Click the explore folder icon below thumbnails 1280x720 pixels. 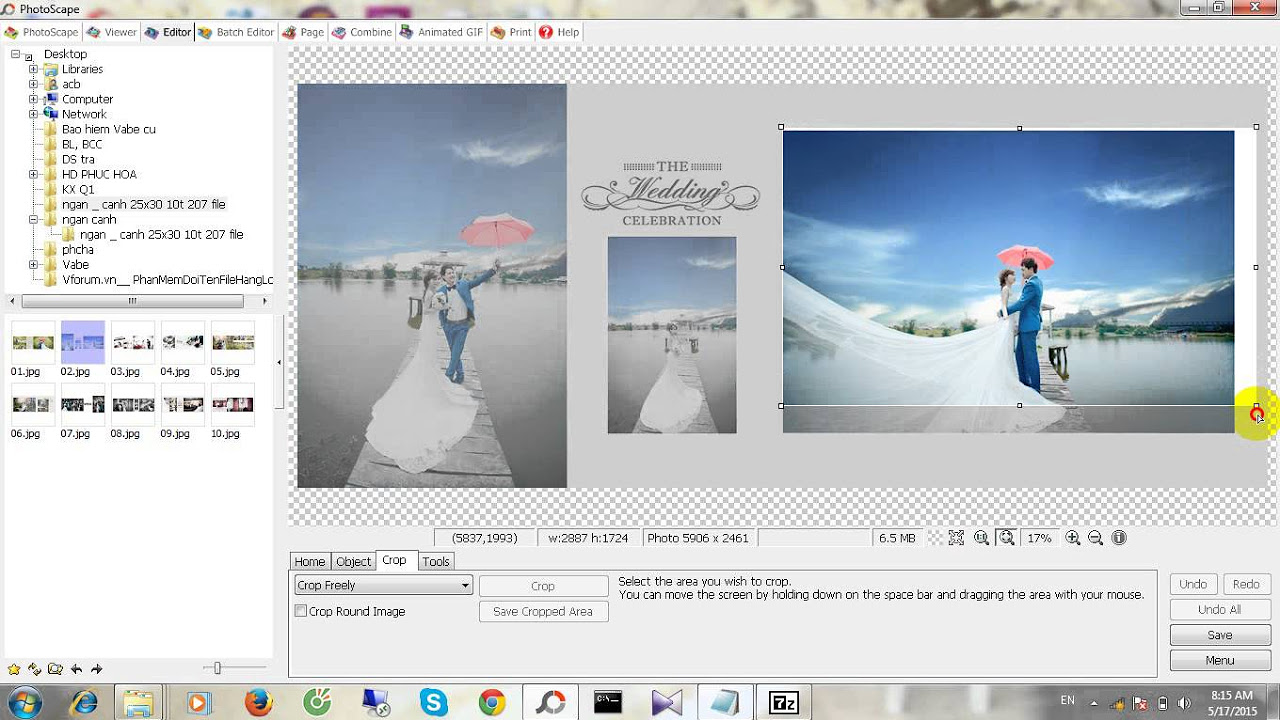click(x=55, y=669)
